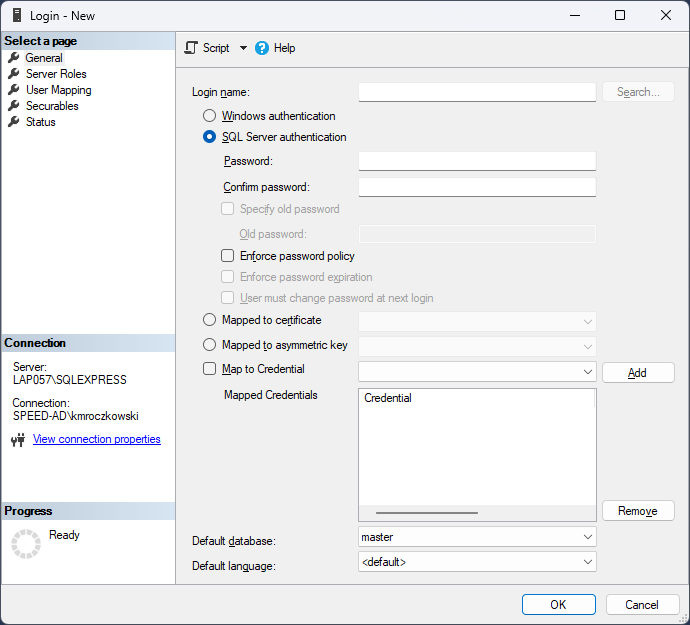The image size is (690, 625).
Task: Check the Map to Credential box
Action: click(x=209, y=368)
